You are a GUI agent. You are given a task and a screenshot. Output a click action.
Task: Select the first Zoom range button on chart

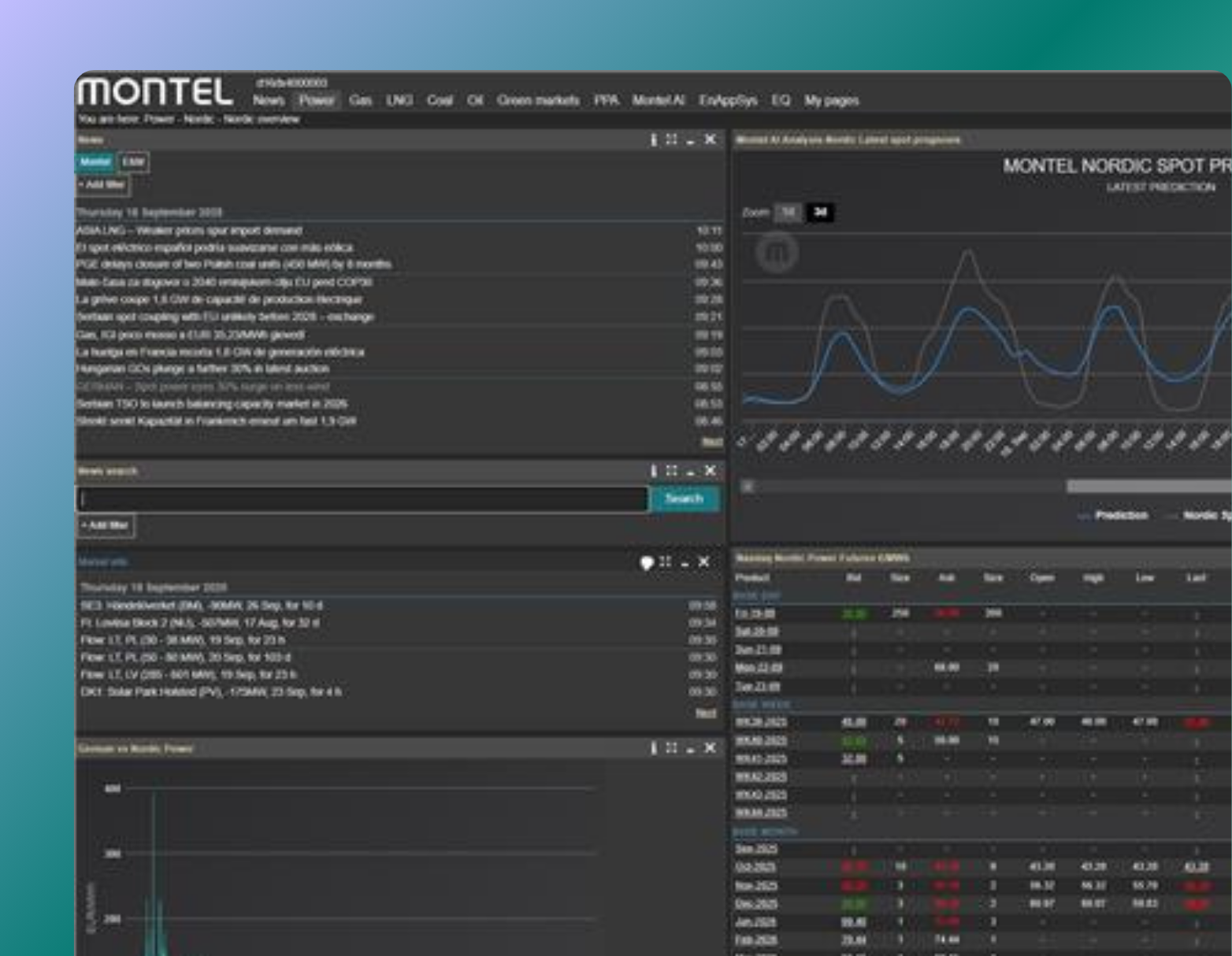coord(787,213)
